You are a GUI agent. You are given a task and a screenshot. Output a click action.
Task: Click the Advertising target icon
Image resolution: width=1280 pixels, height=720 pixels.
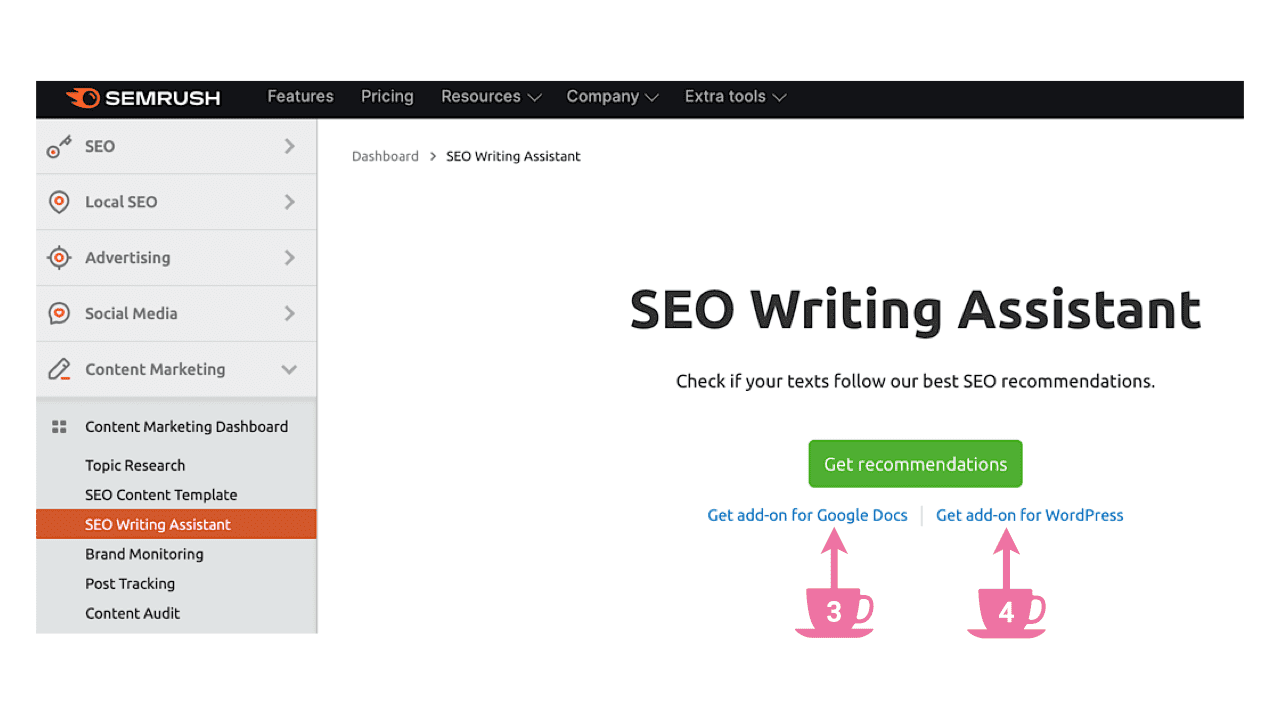click(59, 257)
